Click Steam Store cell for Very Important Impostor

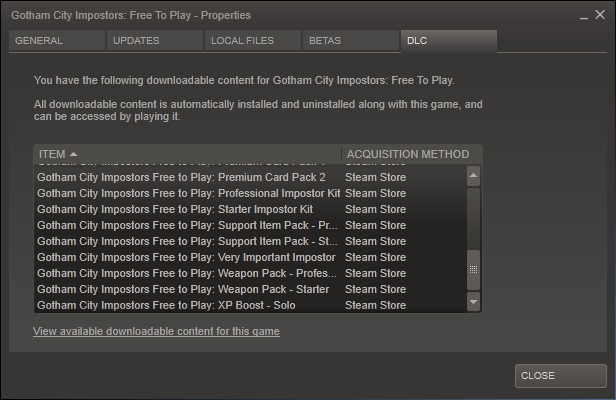coord(375,257)
